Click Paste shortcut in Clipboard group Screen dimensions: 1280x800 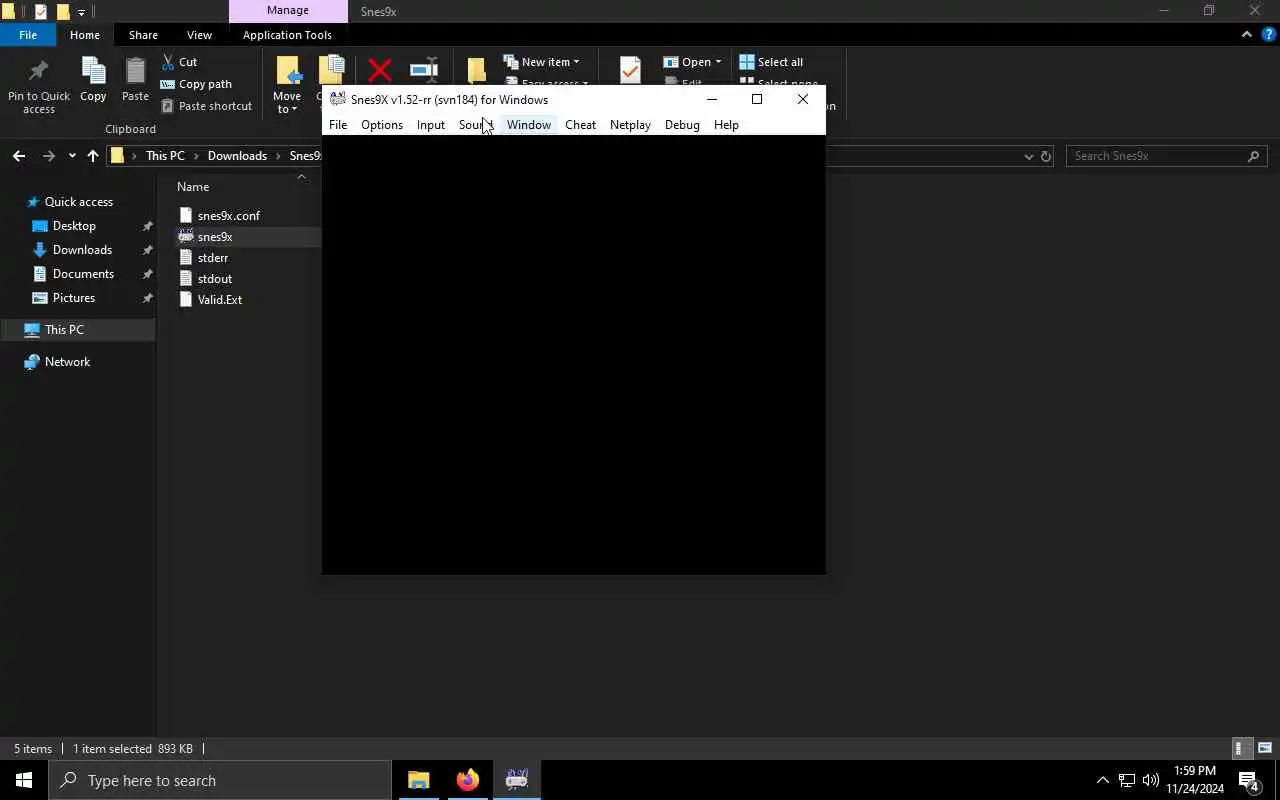click(206, 106)
